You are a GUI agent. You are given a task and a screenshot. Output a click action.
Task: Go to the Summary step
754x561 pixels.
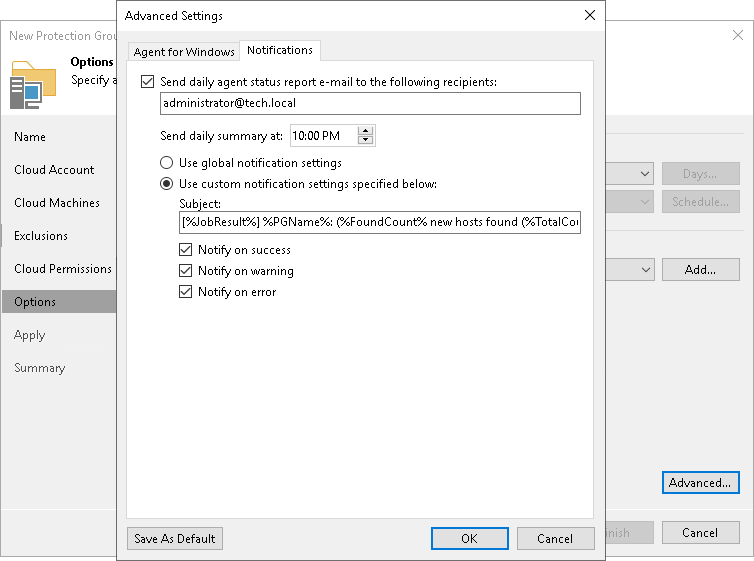39,368
